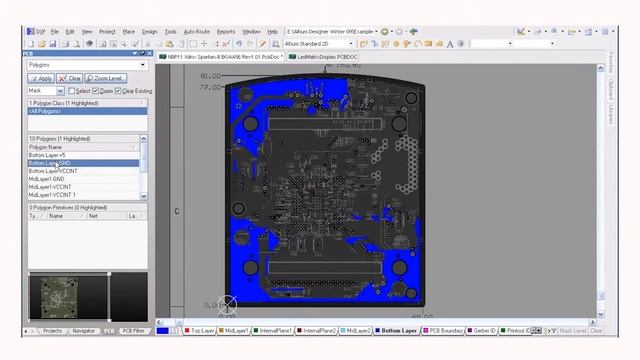The height and width of the screenshot is (360, 640).
Task: Click the Undo arrow toolbar icon
Action: pos(239,44)
